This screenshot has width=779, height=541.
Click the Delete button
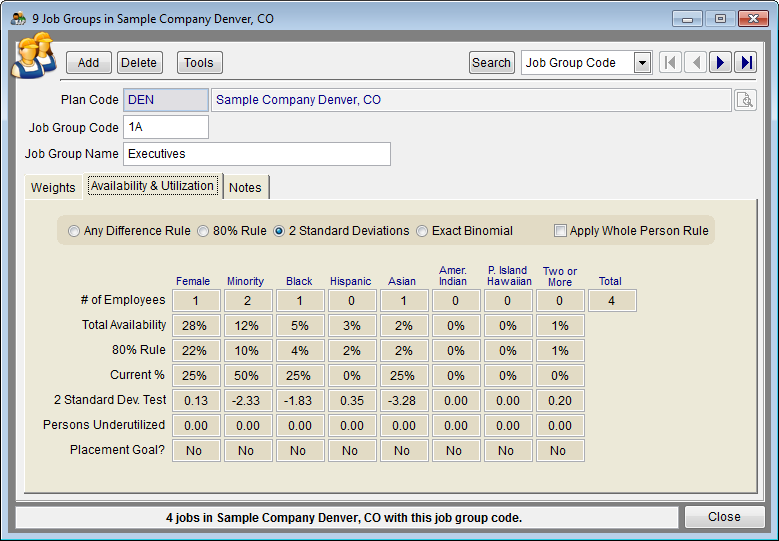point(140,63)
